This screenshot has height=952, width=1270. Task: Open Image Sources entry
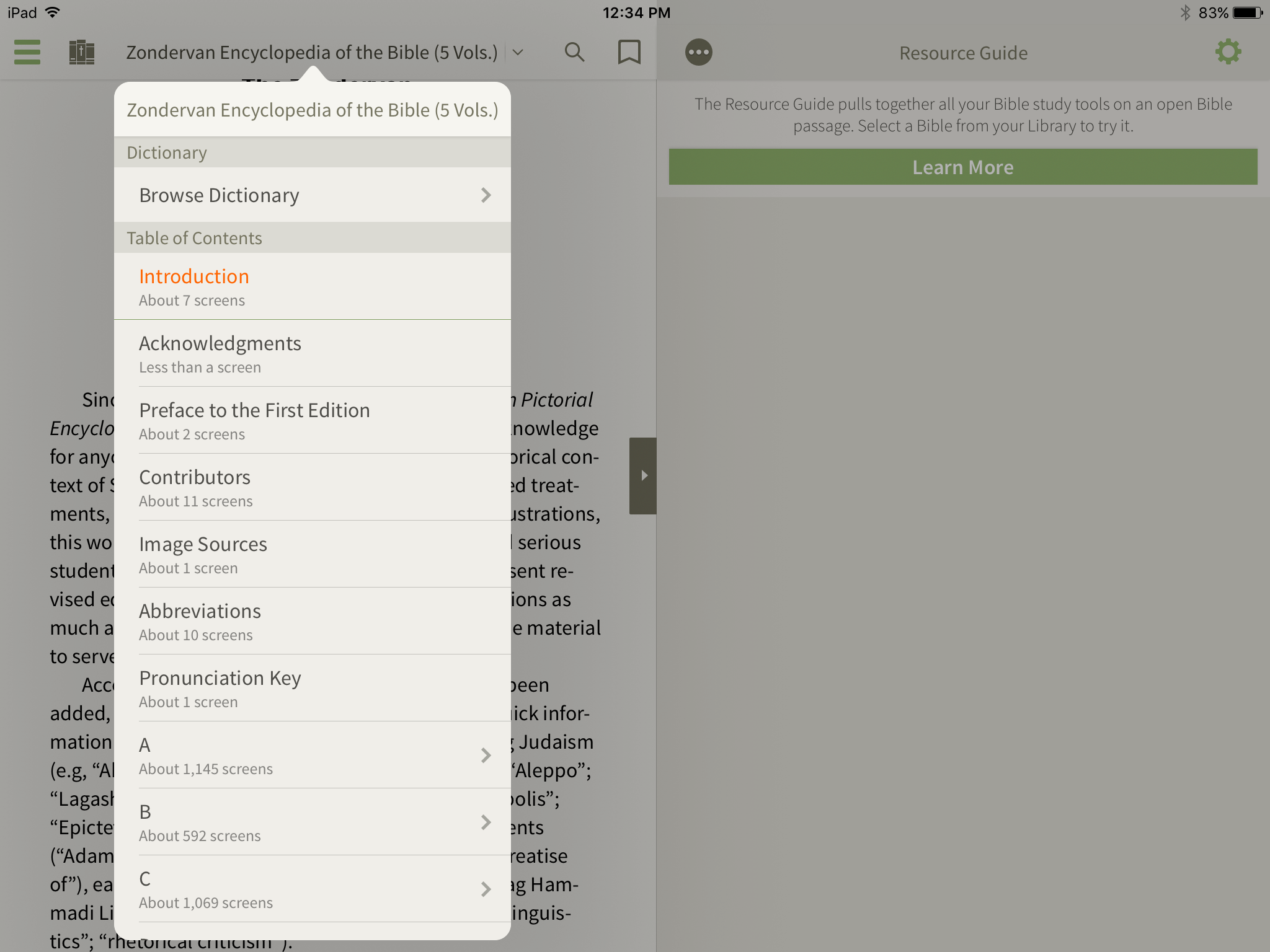pos(313,554)
